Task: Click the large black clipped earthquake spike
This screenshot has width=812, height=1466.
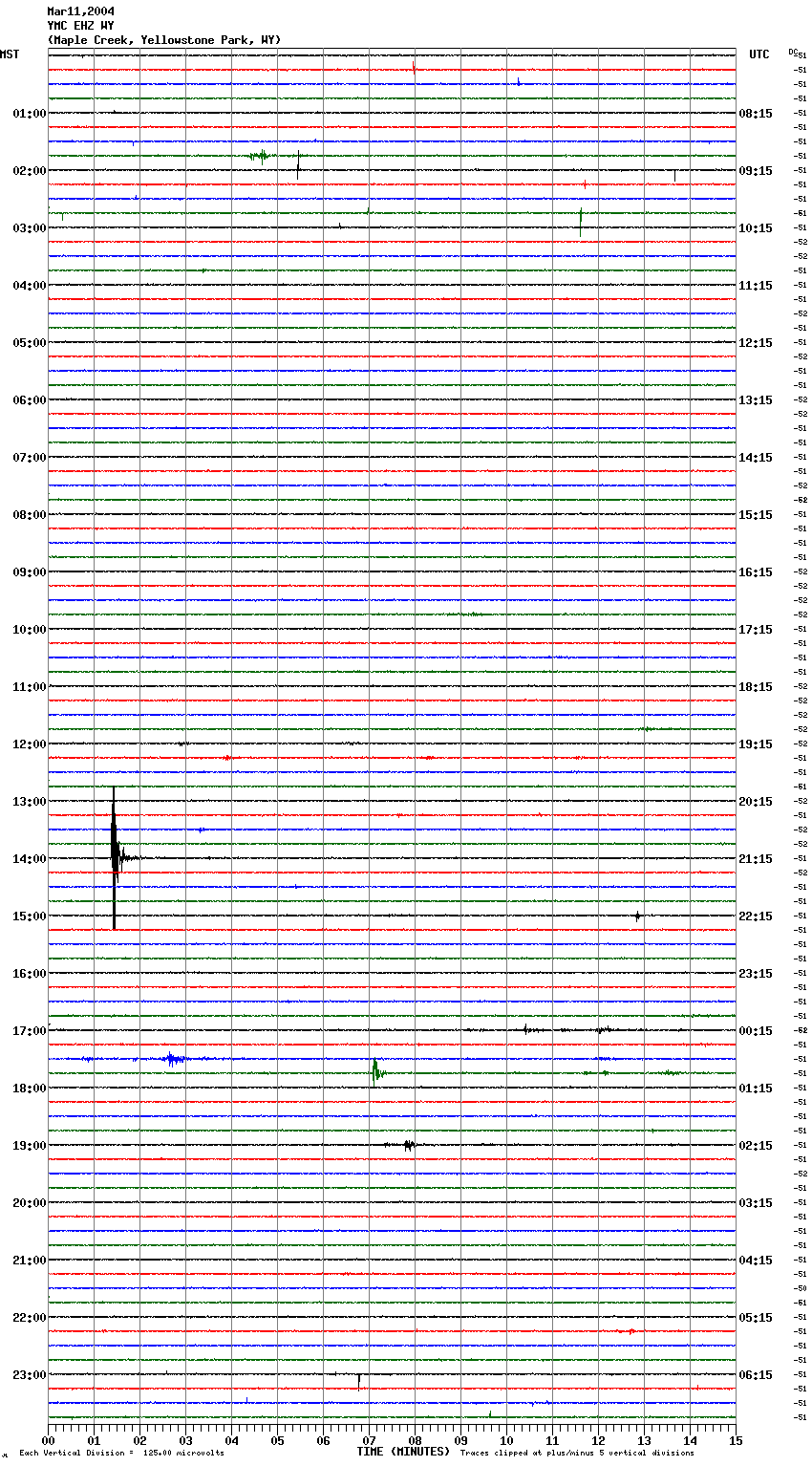Action: tap(114, 857)
